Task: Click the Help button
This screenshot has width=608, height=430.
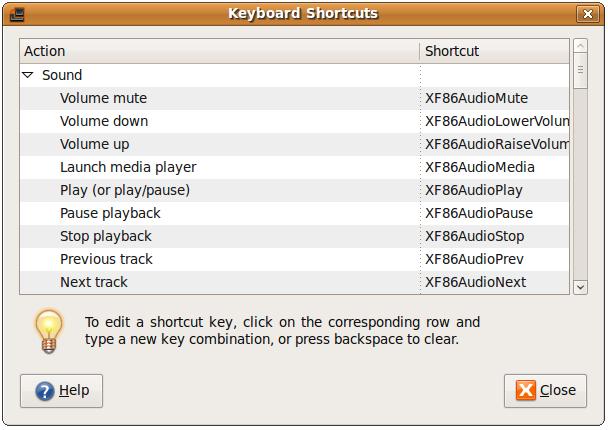Action: pyautogui.click(x=61, y=391)
